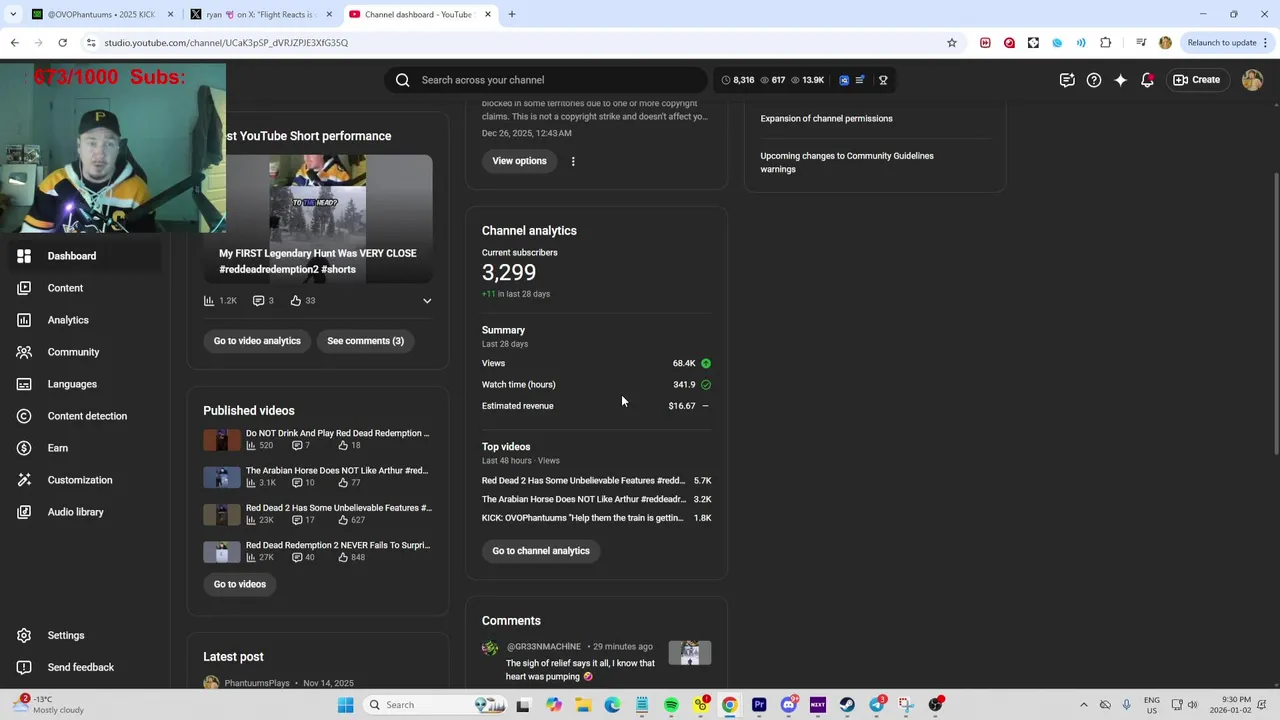
Task: Click the comment's video thumbnail
Action: (x=690, y=654)
